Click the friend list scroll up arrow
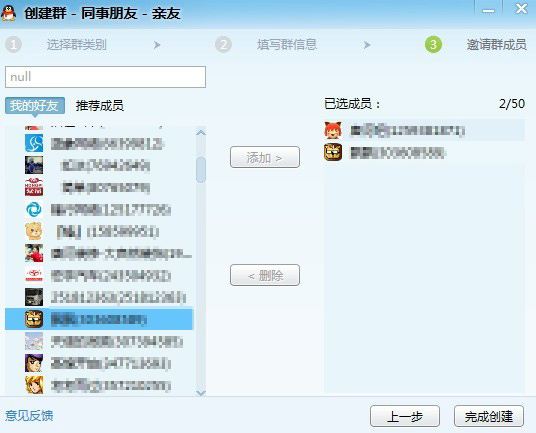This screenshot has width=536, height=433. [201, 132]
